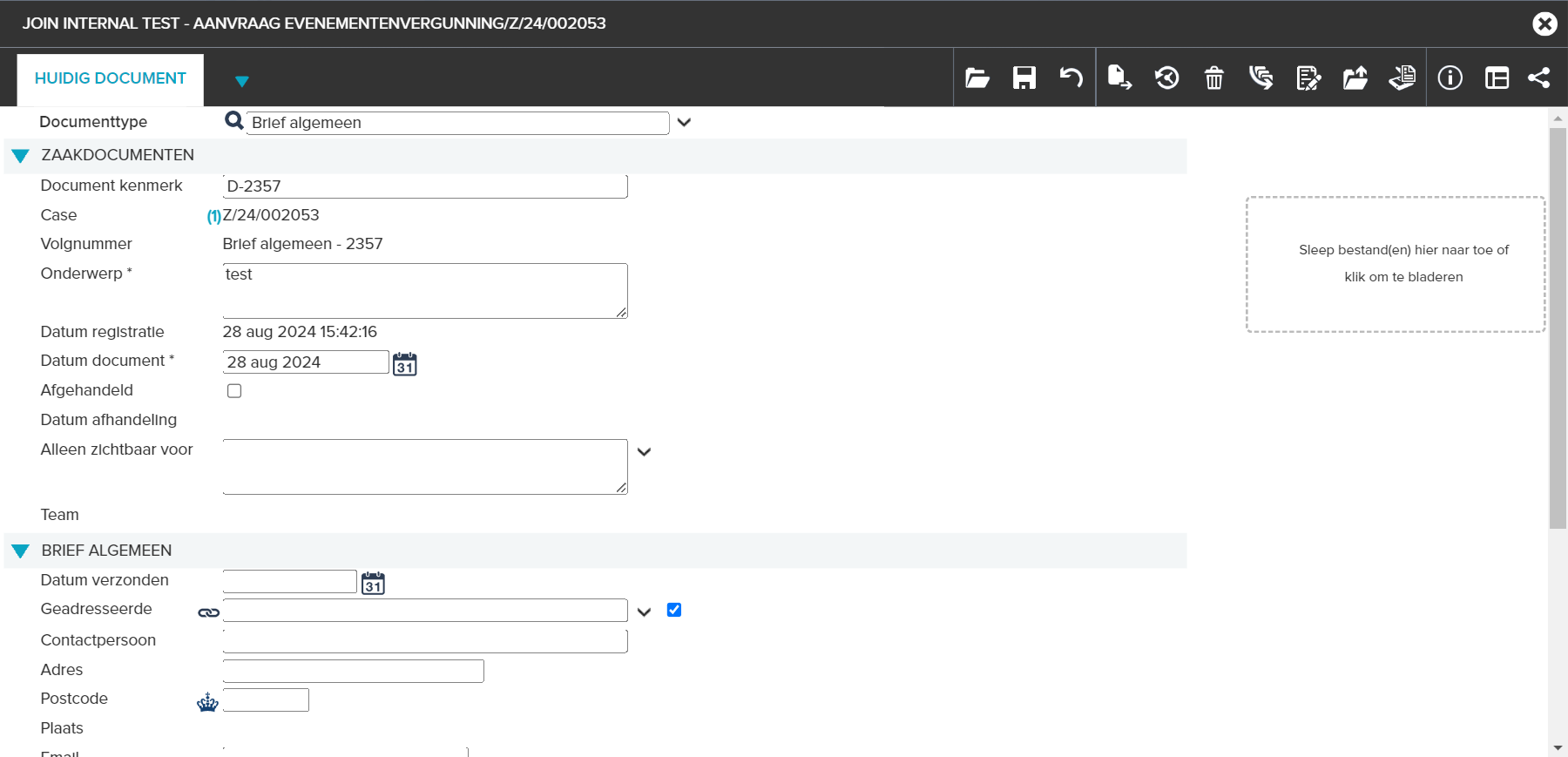Screen dimensions: 1568x757
Task: Open the Geadresseerde dropdown chevron
Action: tap(644, 612)
